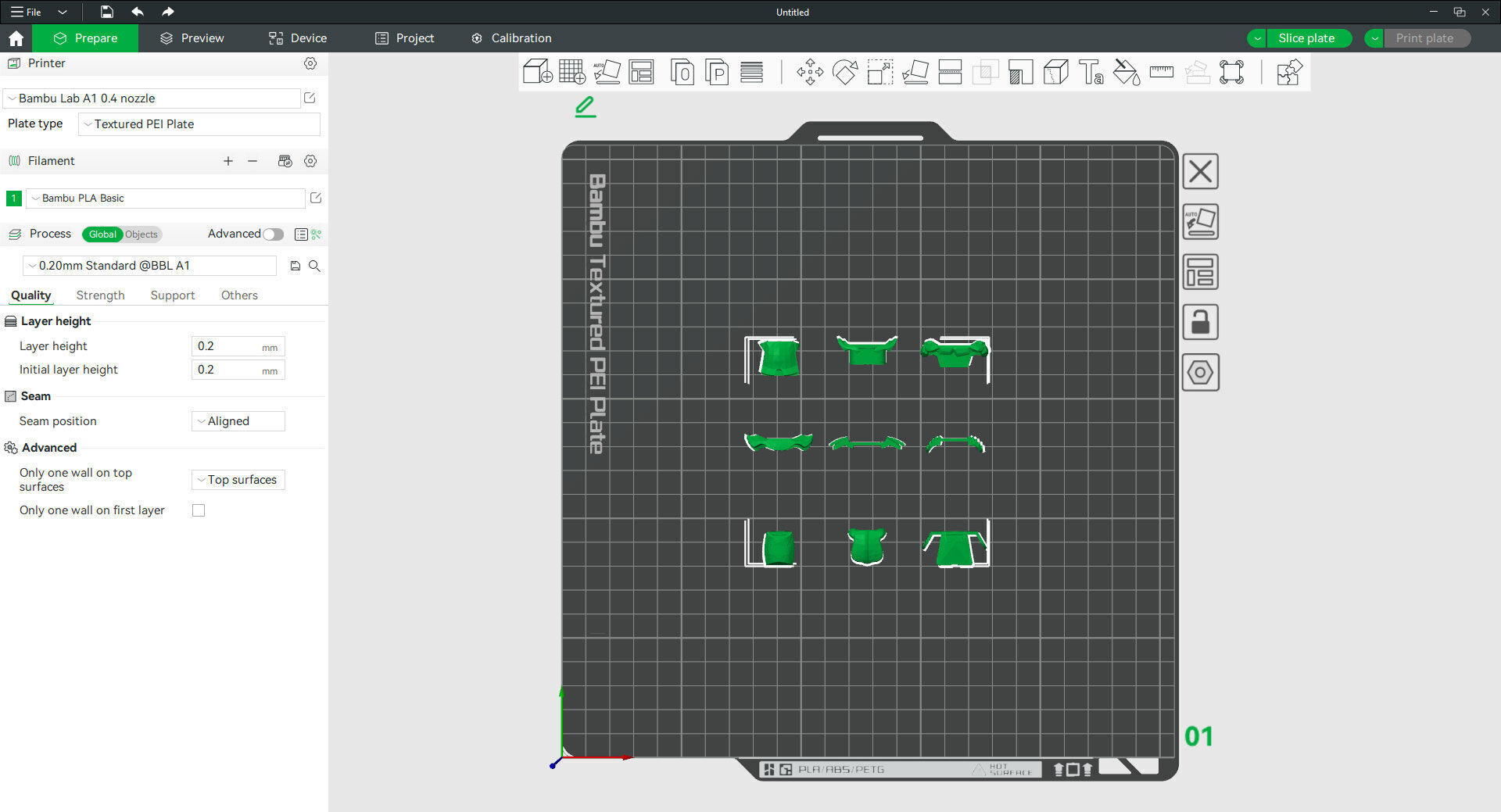The width and height of the screenshot is (1501, 812).
Task: Click the Add model cube icon
Action: [537, 72]
